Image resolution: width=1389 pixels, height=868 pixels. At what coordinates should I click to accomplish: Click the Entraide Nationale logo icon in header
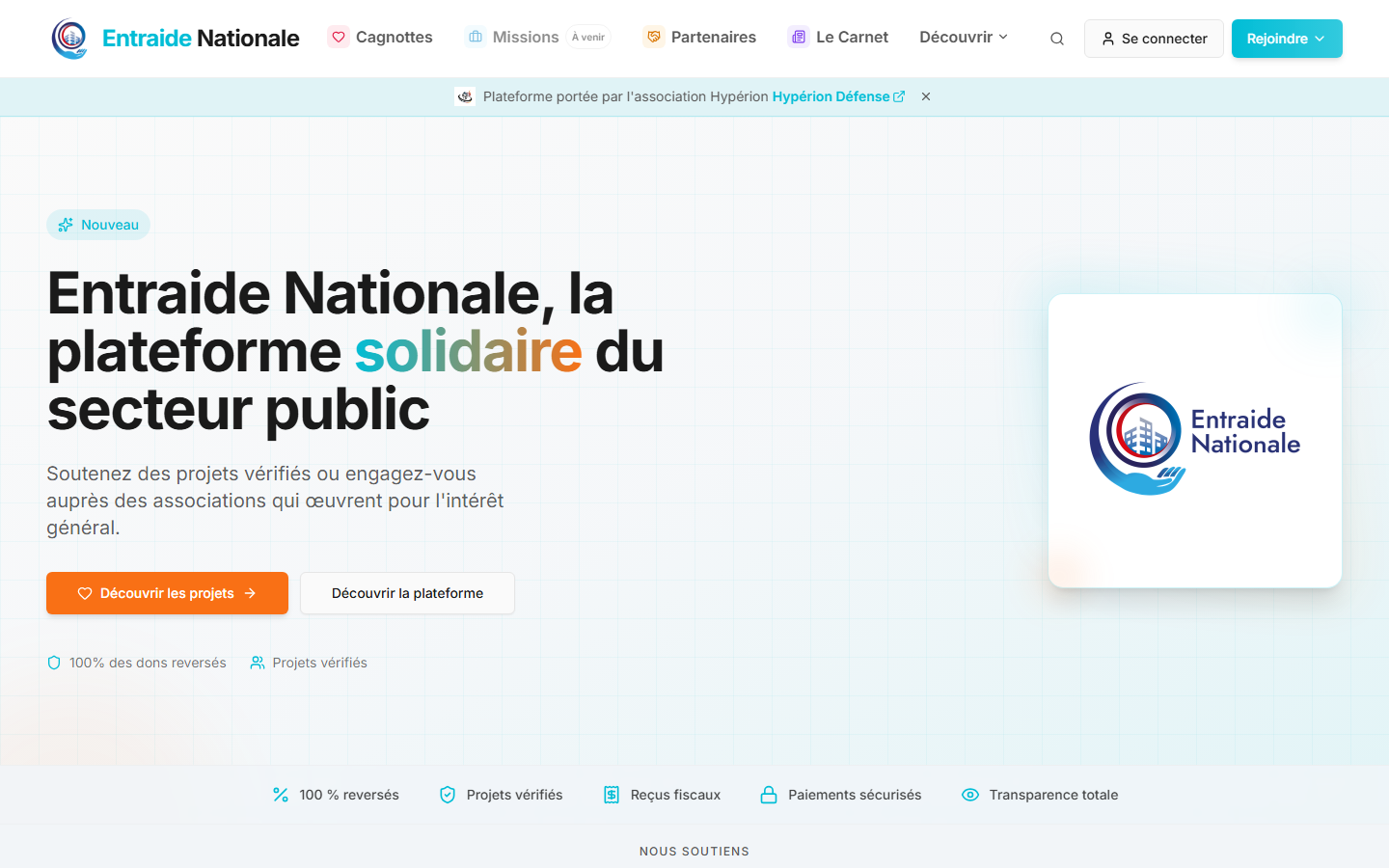[x=68, y=39]
